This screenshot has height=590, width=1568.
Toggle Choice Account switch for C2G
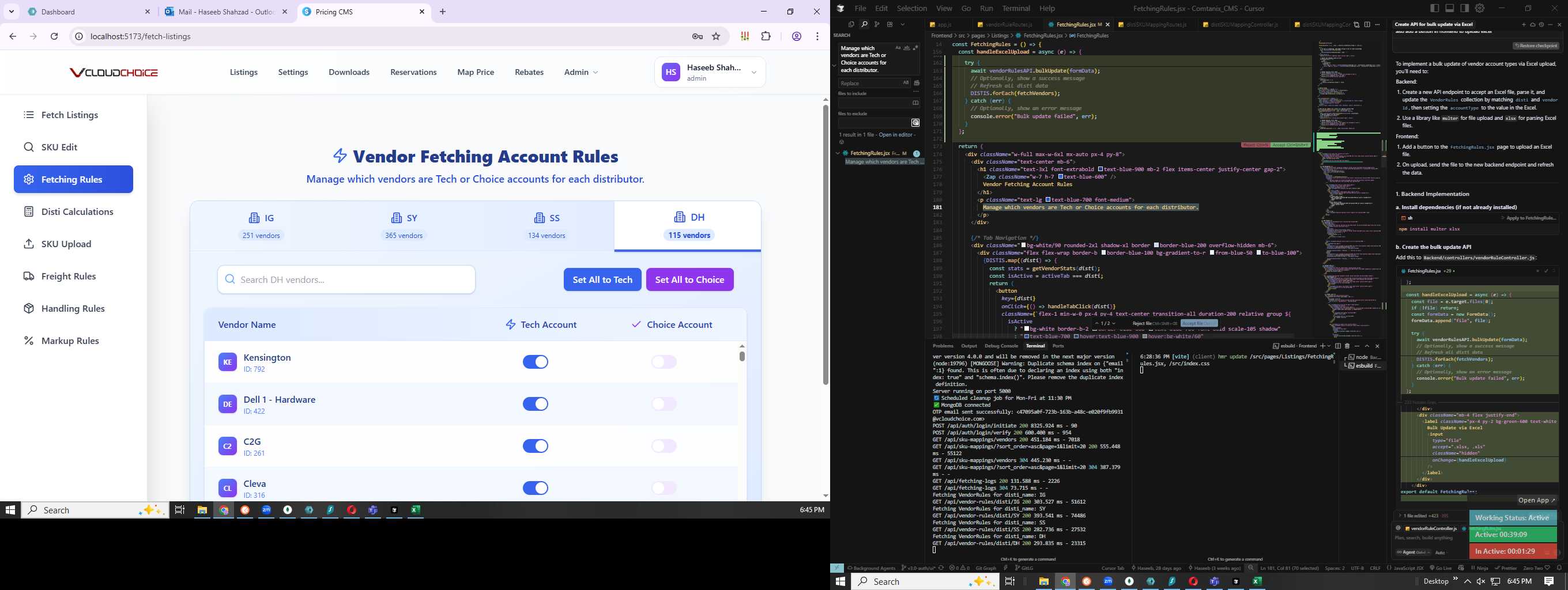point(664,446)
